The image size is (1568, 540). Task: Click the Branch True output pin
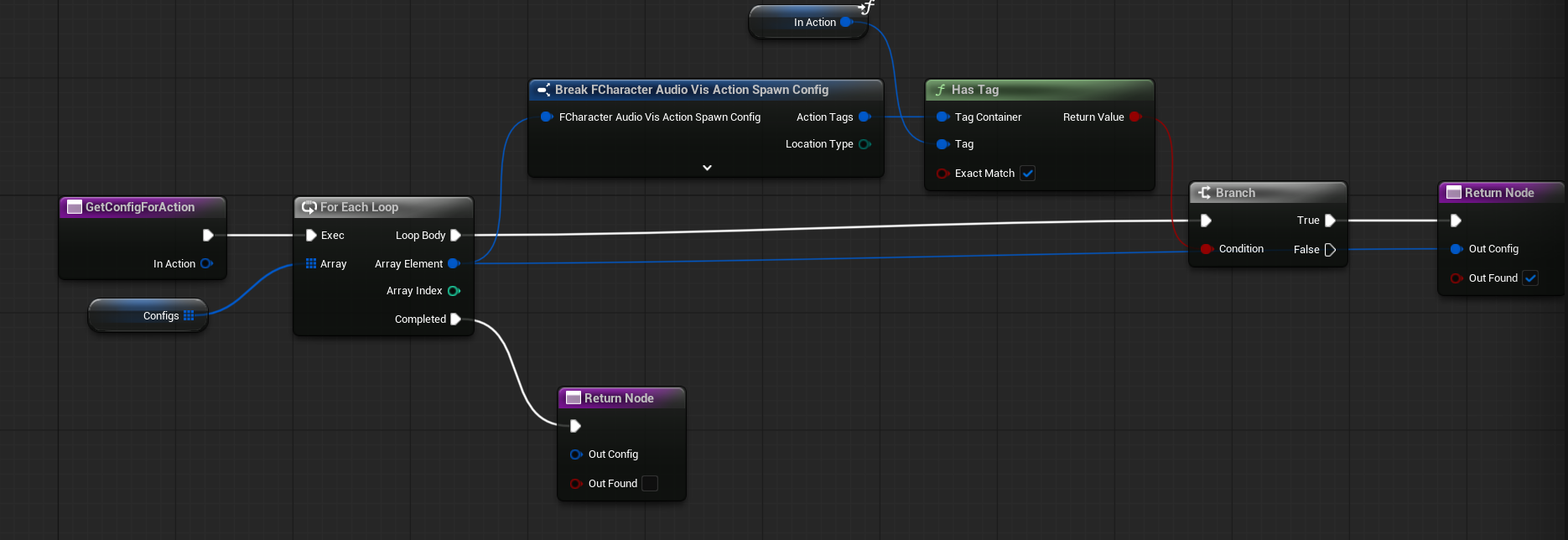tap(1330, 221)
